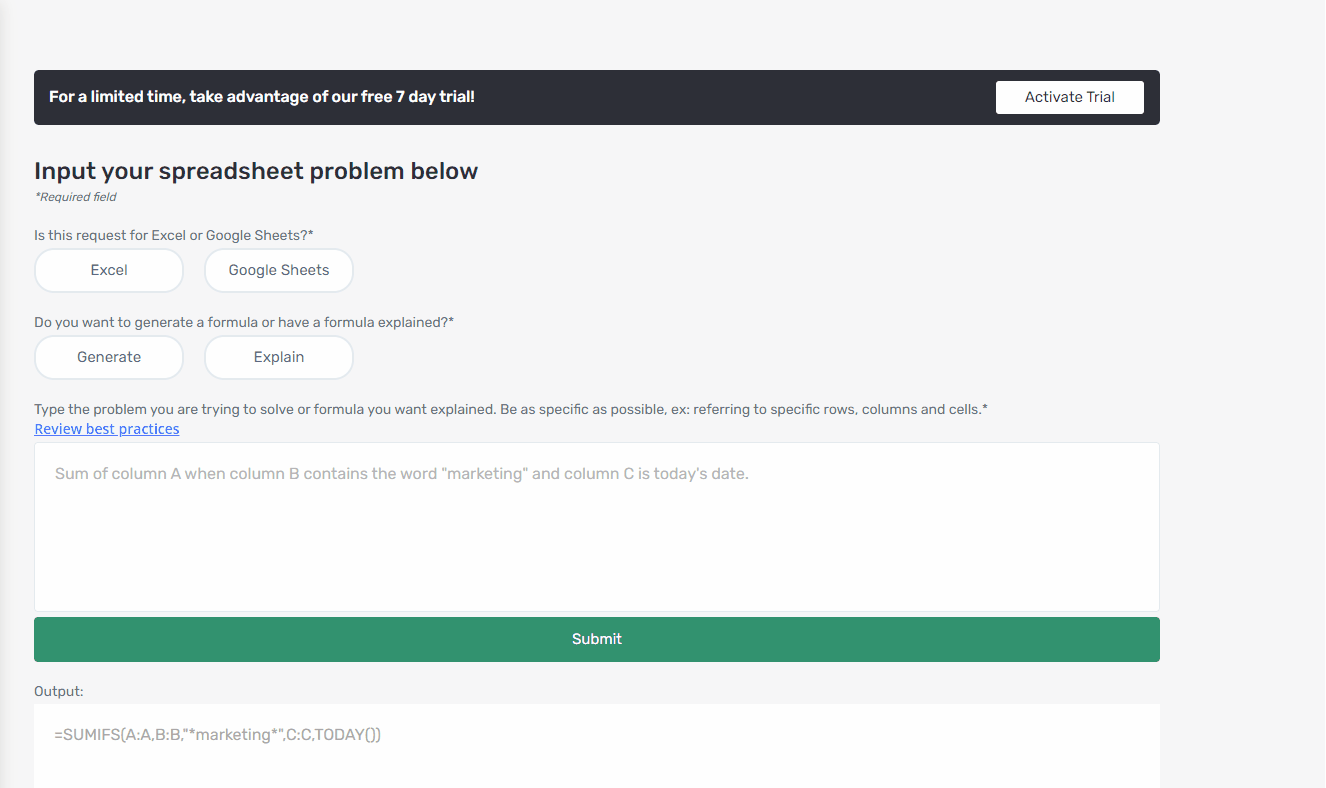Click the Output results area

click(x=597, y=745)
